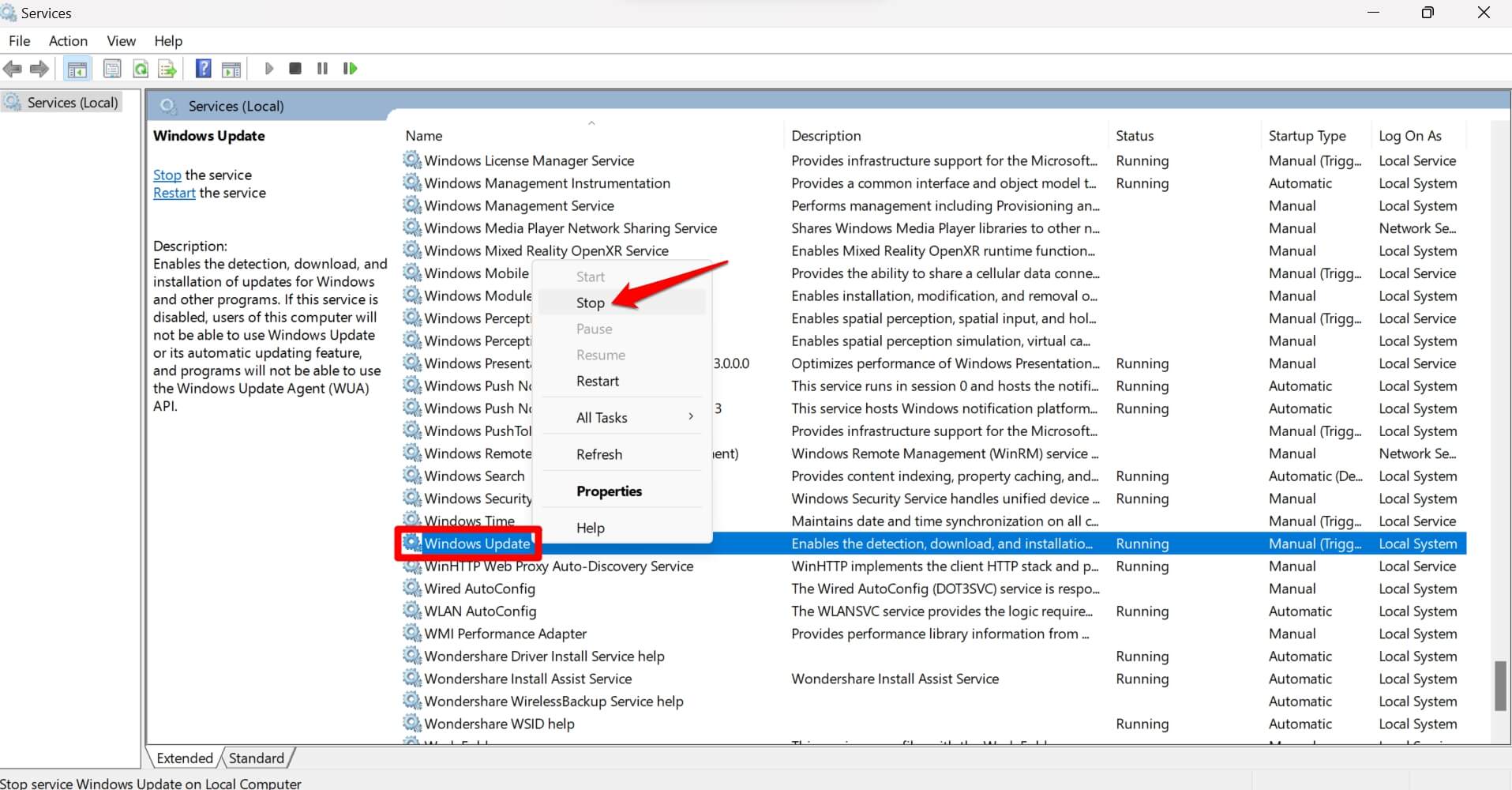
Task: Click the Restart the service link
Action: pyautogui.click(x=174, y=193)
